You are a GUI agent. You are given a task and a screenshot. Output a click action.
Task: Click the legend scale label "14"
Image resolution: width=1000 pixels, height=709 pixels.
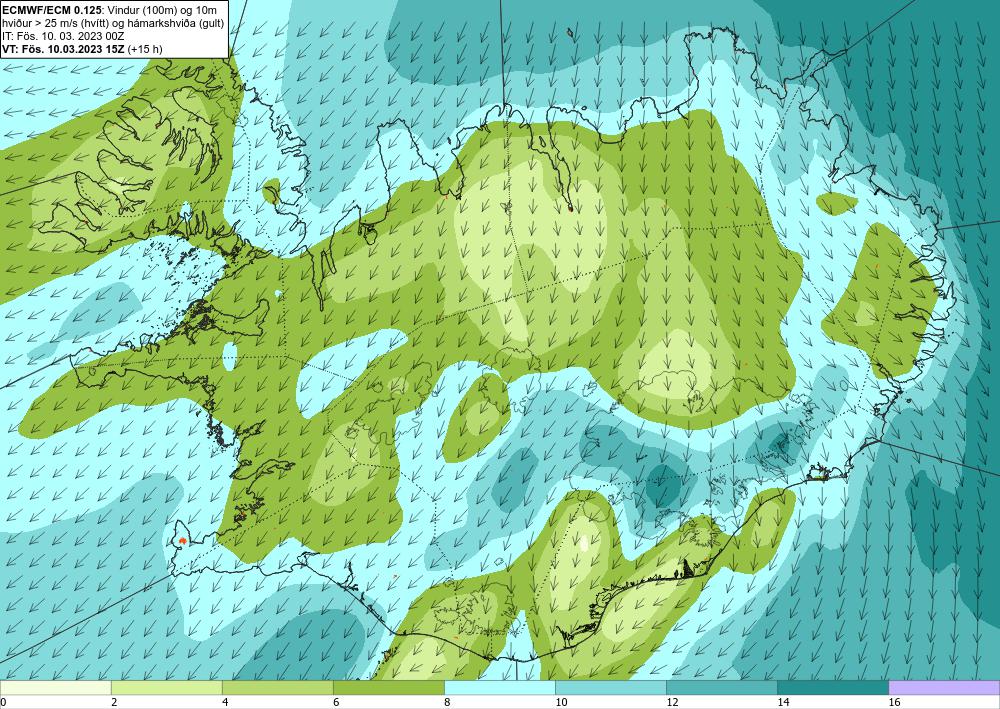(783, 702)
